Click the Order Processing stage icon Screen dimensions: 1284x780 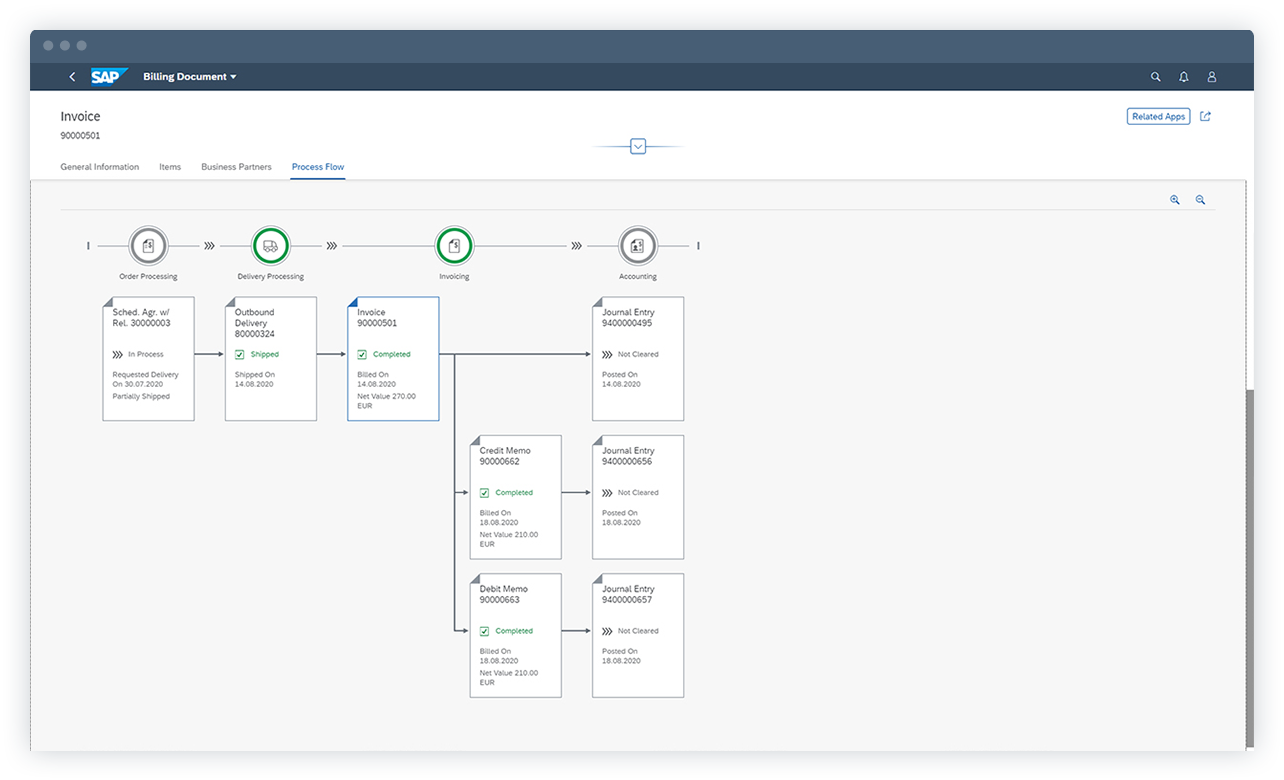pos(148,245)
